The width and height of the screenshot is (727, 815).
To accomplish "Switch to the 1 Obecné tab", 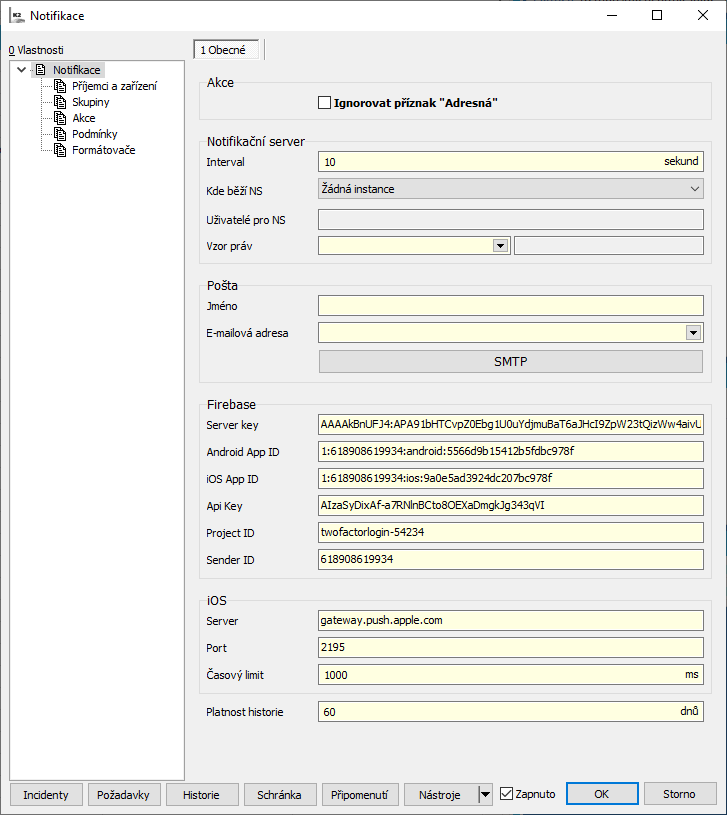I will (226, 50).
